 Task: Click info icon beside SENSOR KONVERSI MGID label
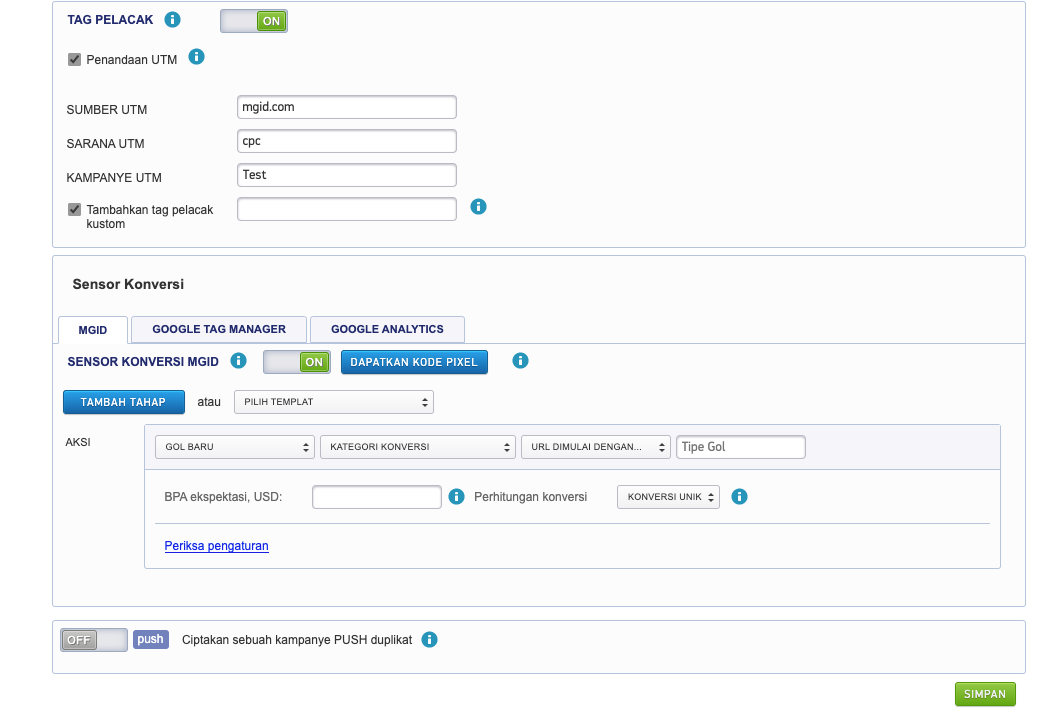(x=238, y=361)
